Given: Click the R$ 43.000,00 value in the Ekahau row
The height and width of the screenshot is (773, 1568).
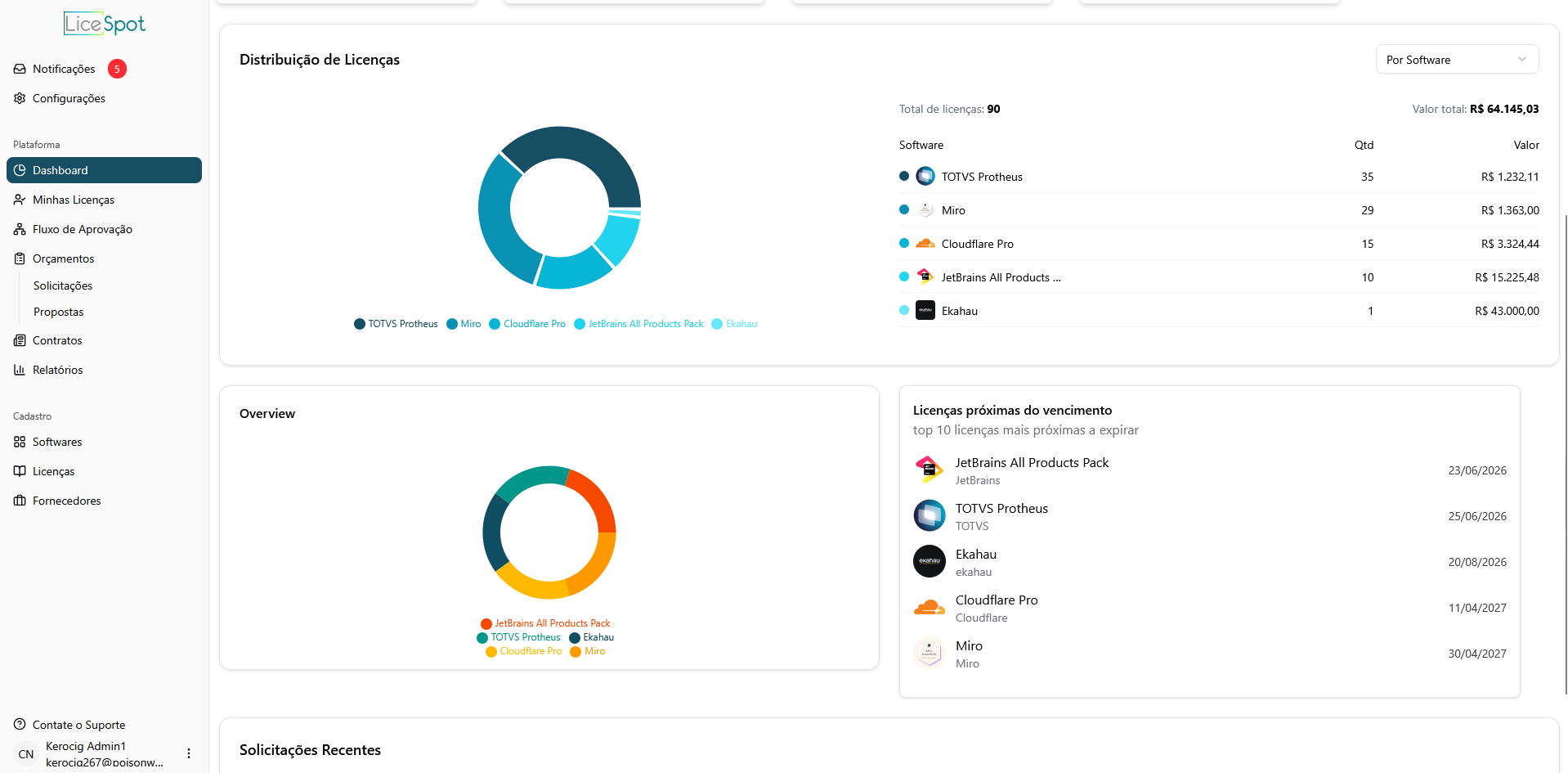Looking at the screenshot, I should click(1507, 311).
